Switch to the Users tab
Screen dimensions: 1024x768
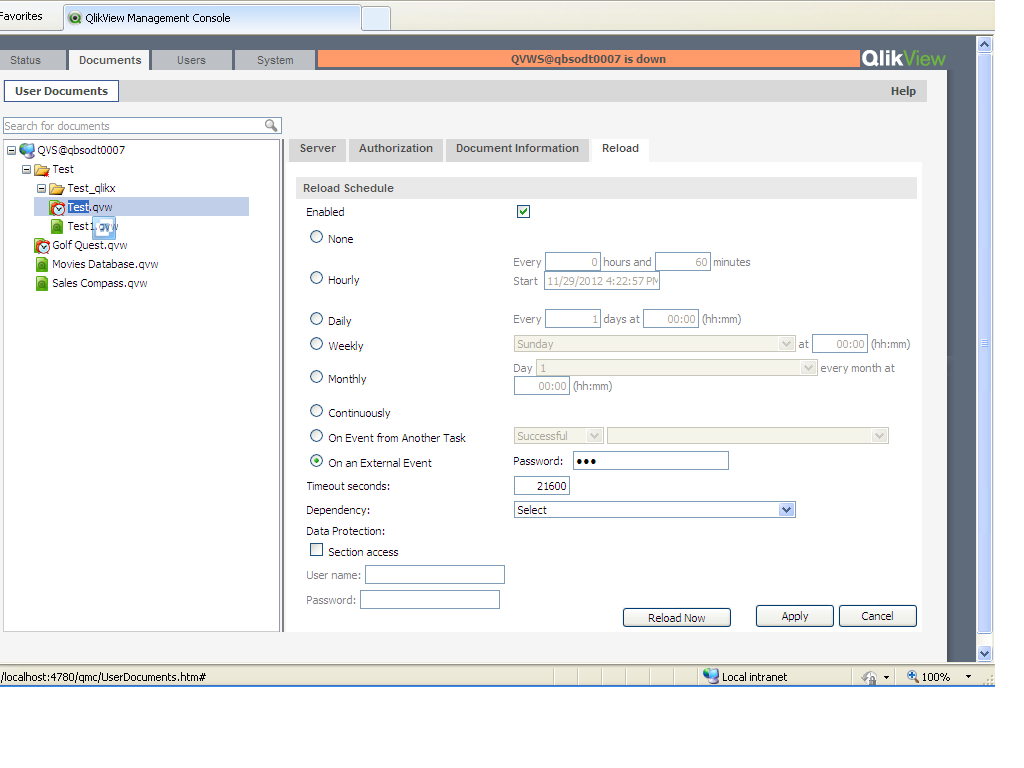coord(191,60)
